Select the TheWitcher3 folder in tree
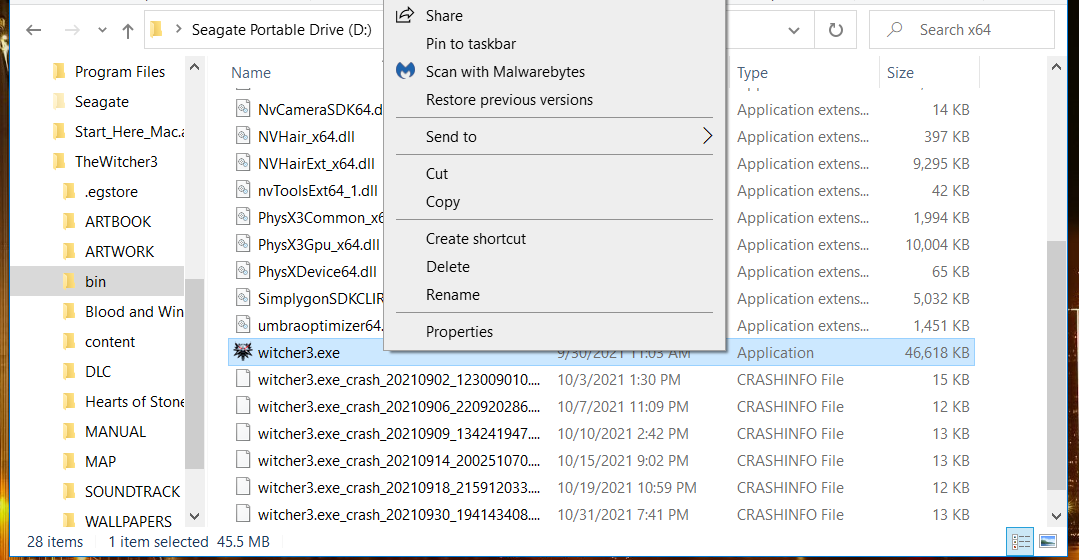The image size is (1079, 560). coord(116,162)
